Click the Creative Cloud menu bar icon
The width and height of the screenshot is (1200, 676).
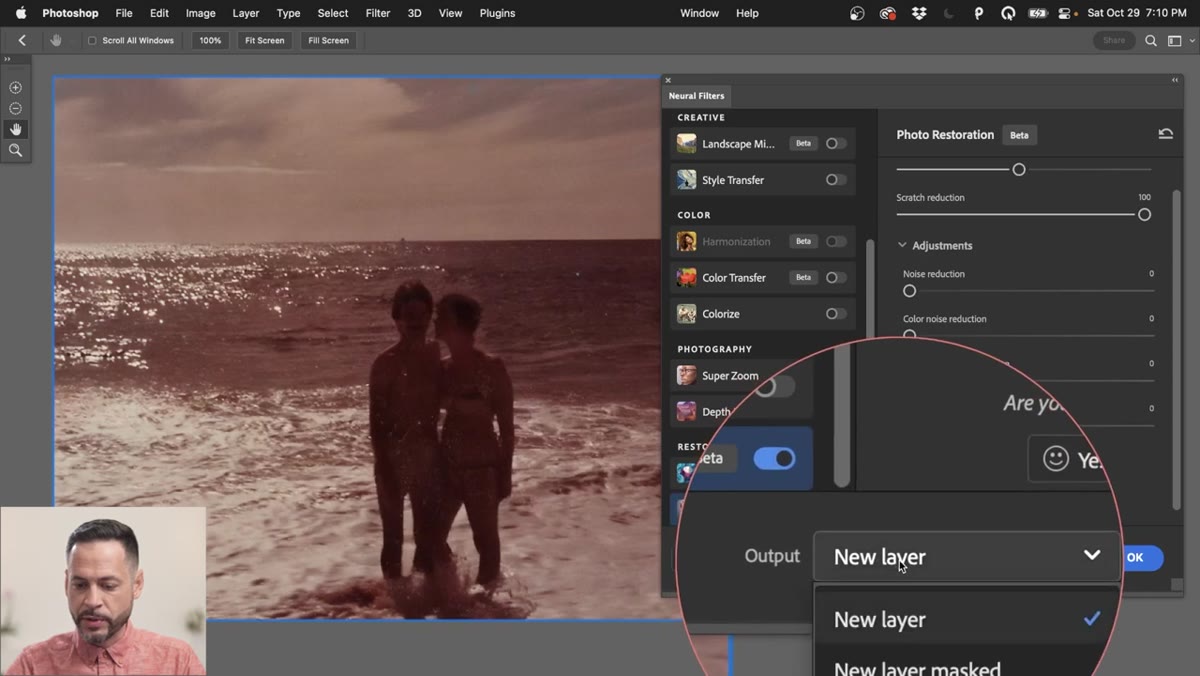[x=887, y=13]
